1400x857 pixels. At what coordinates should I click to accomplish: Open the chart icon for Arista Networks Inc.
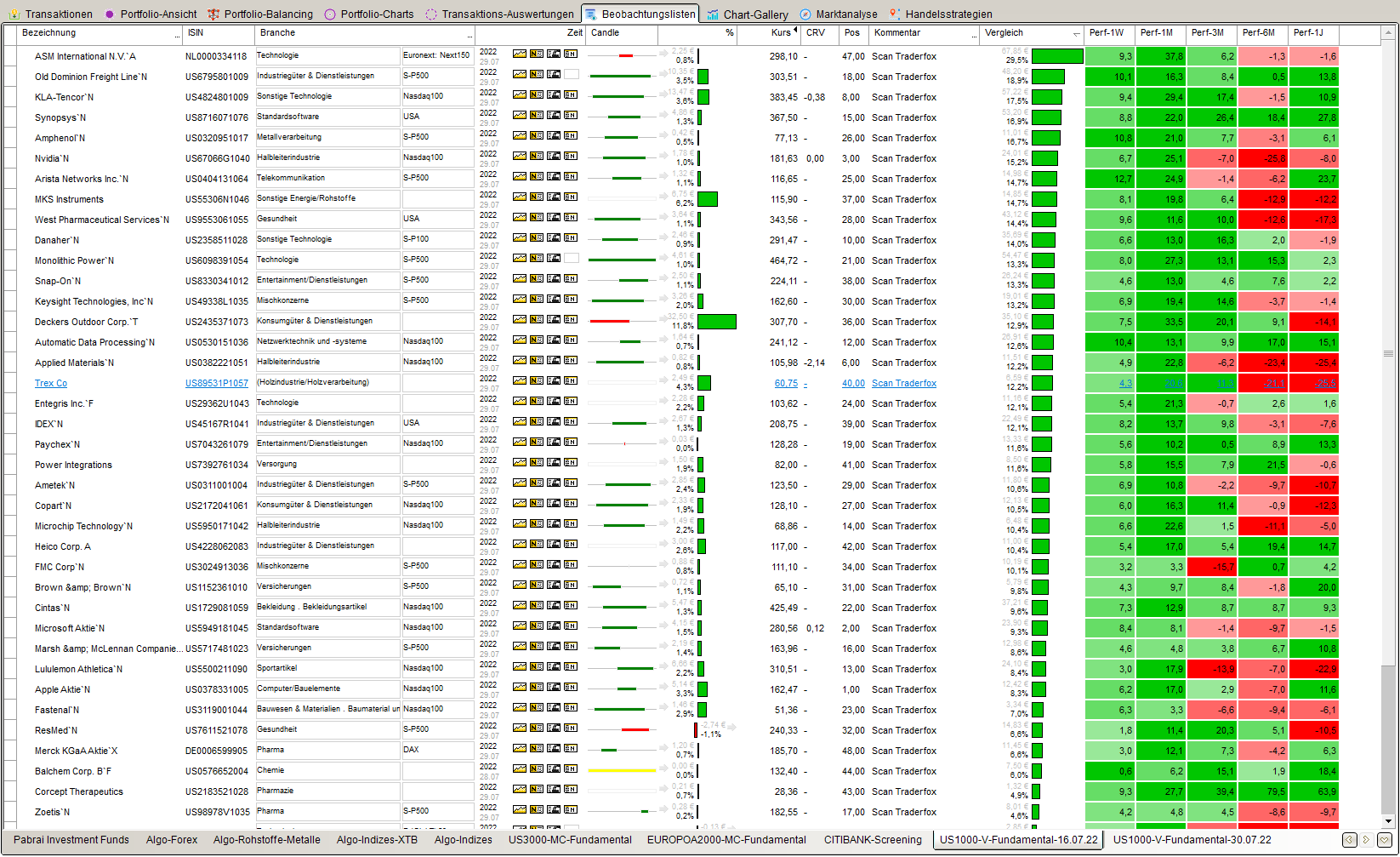coord(520,176)
